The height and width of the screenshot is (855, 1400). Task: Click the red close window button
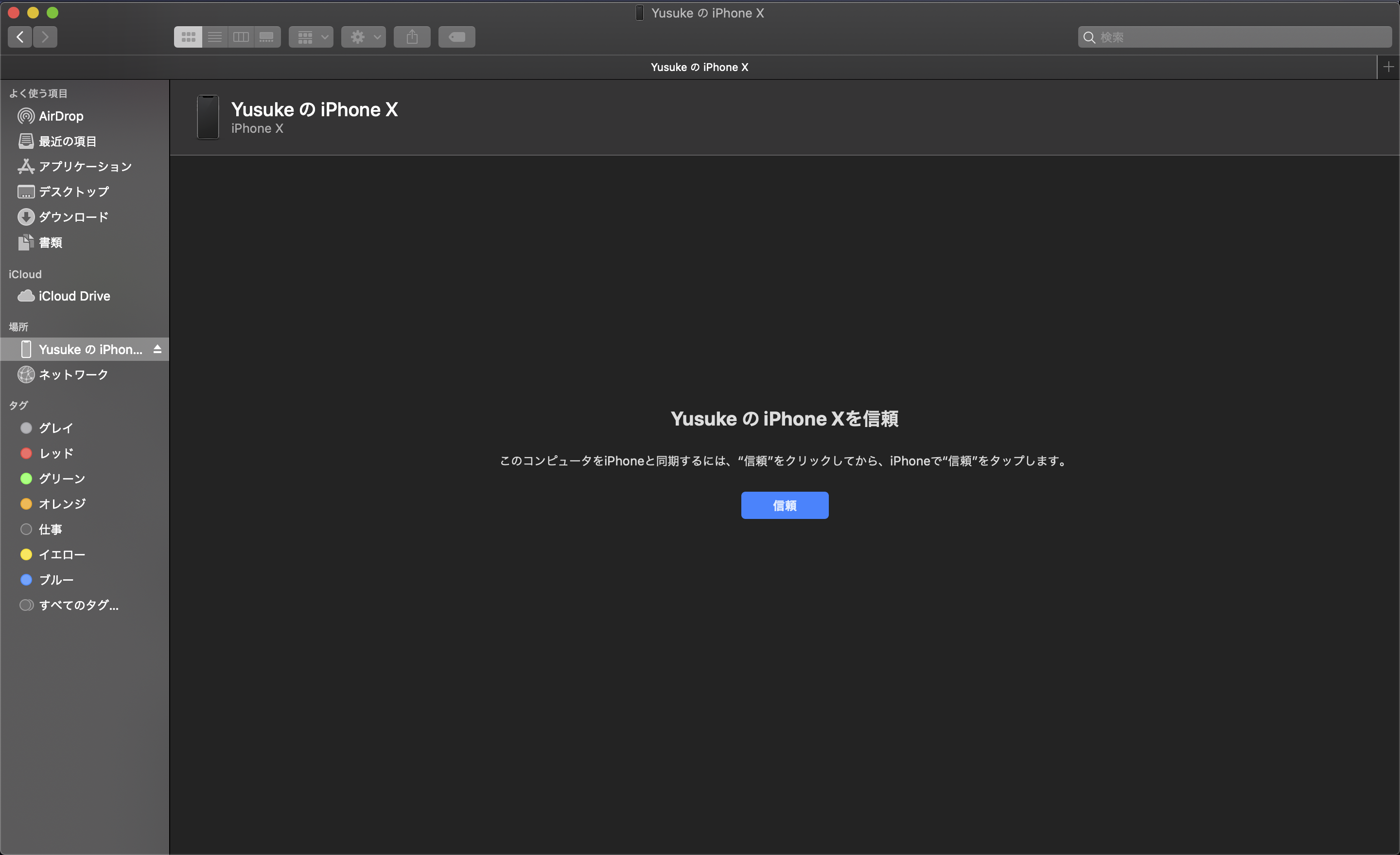(x=14, y=13)
